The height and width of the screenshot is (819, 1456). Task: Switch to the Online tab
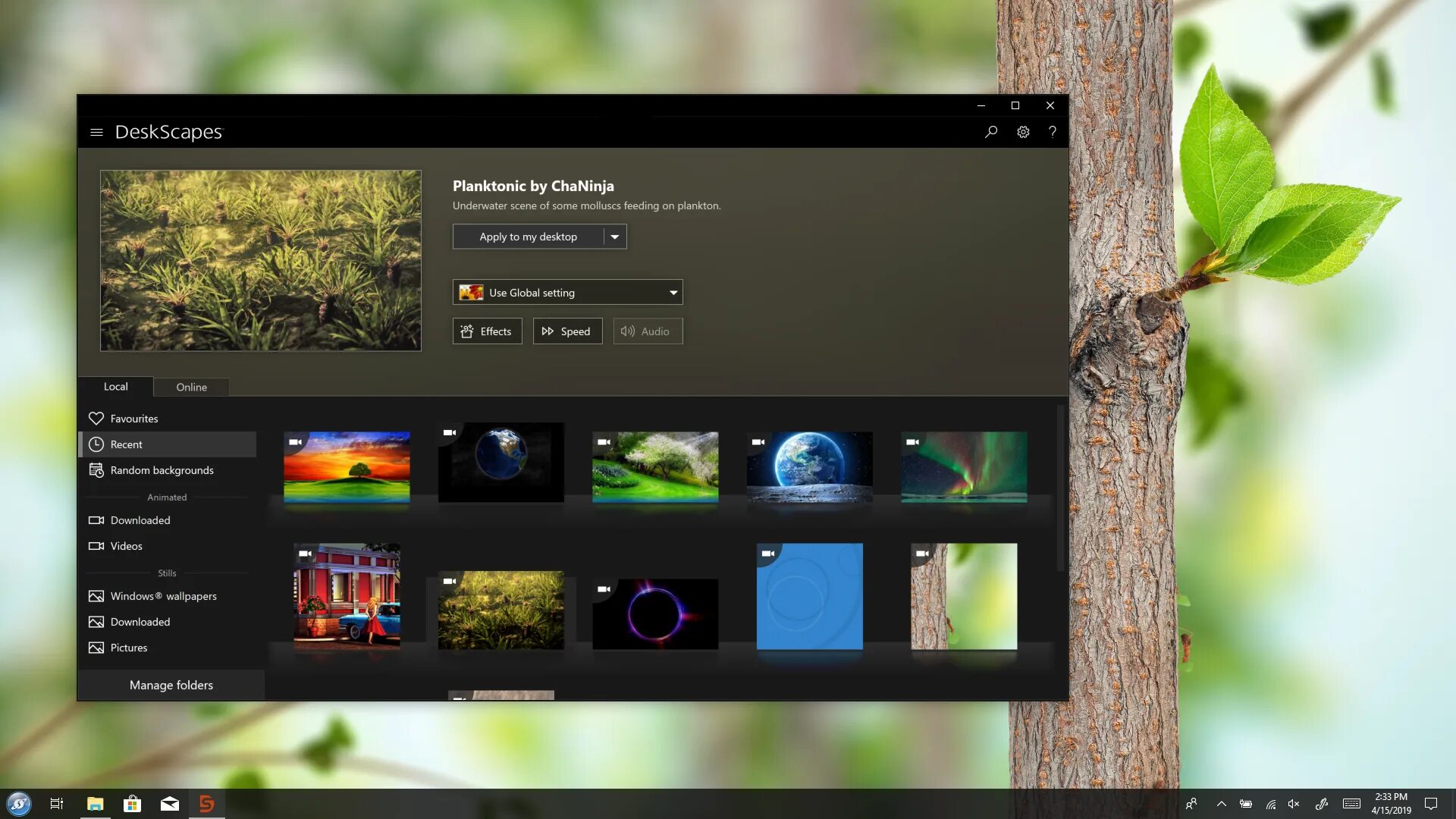click(191, 387)
